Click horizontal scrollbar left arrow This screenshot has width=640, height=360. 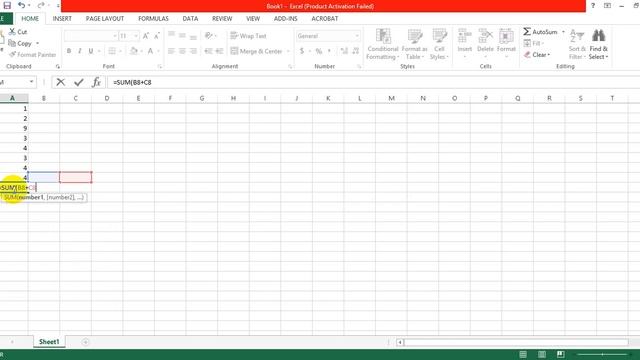(x=400, y=342)
